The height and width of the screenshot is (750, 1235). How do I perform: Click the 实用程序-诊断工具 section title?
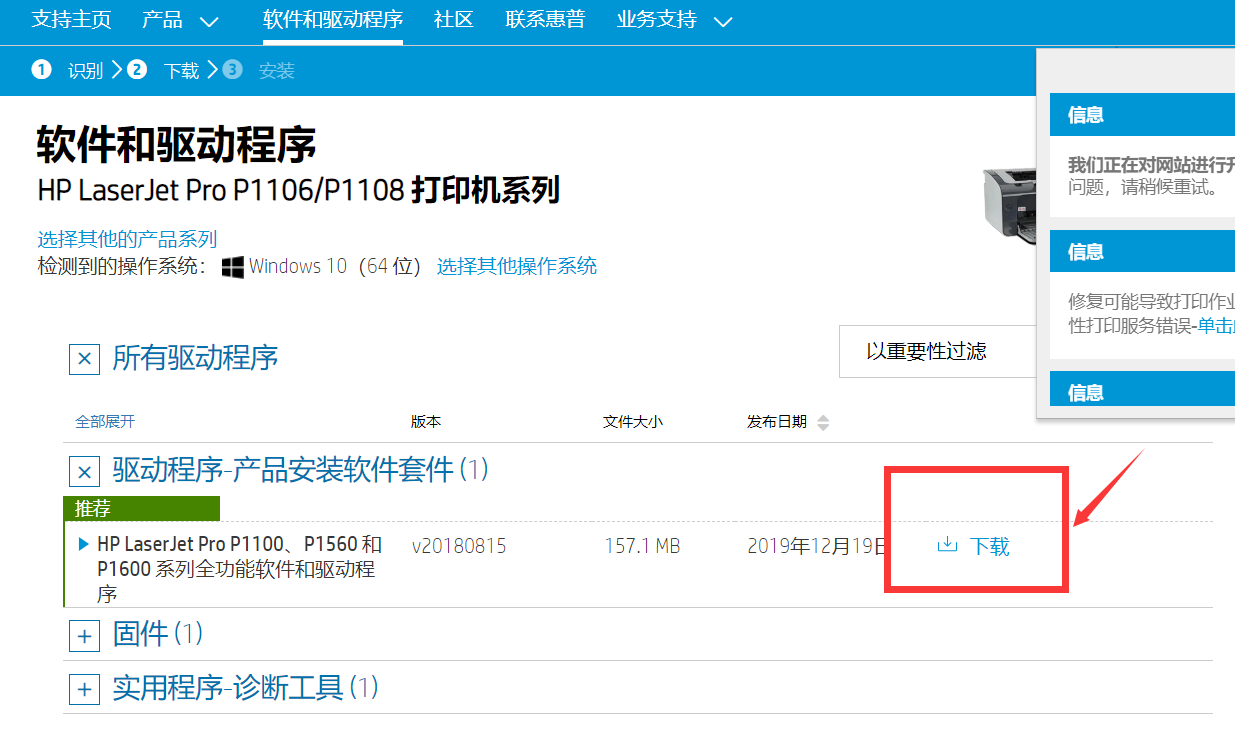(x=245, y=687)
